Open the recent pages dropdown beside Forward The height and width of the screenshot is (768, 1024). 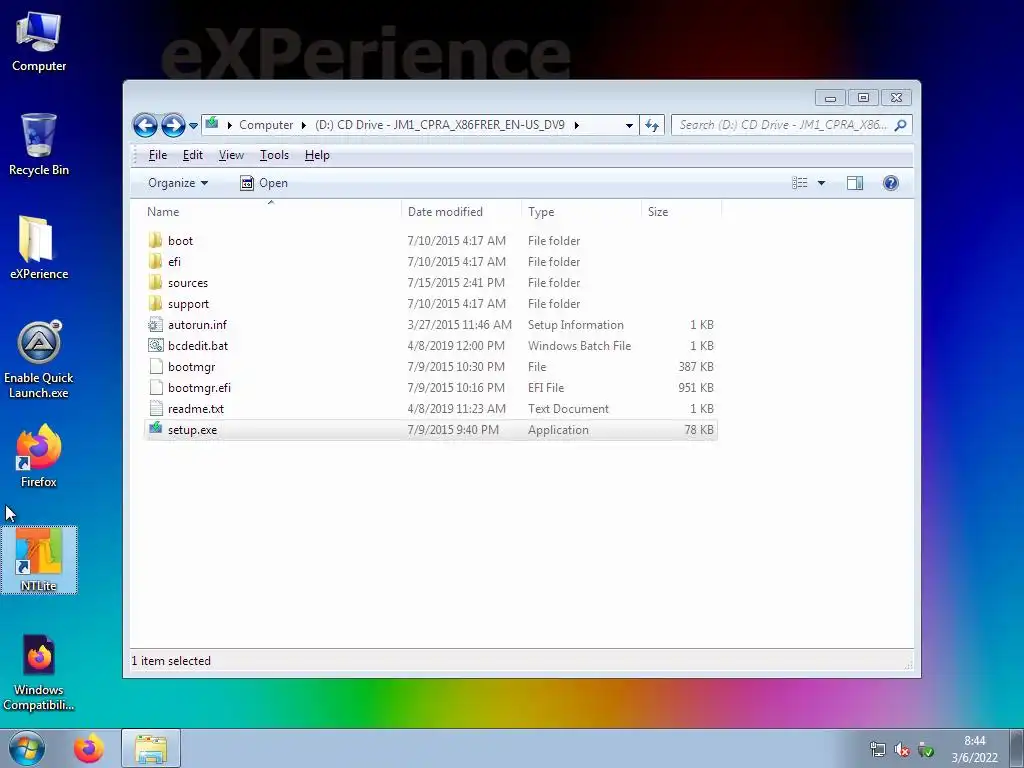pos(193,125)
